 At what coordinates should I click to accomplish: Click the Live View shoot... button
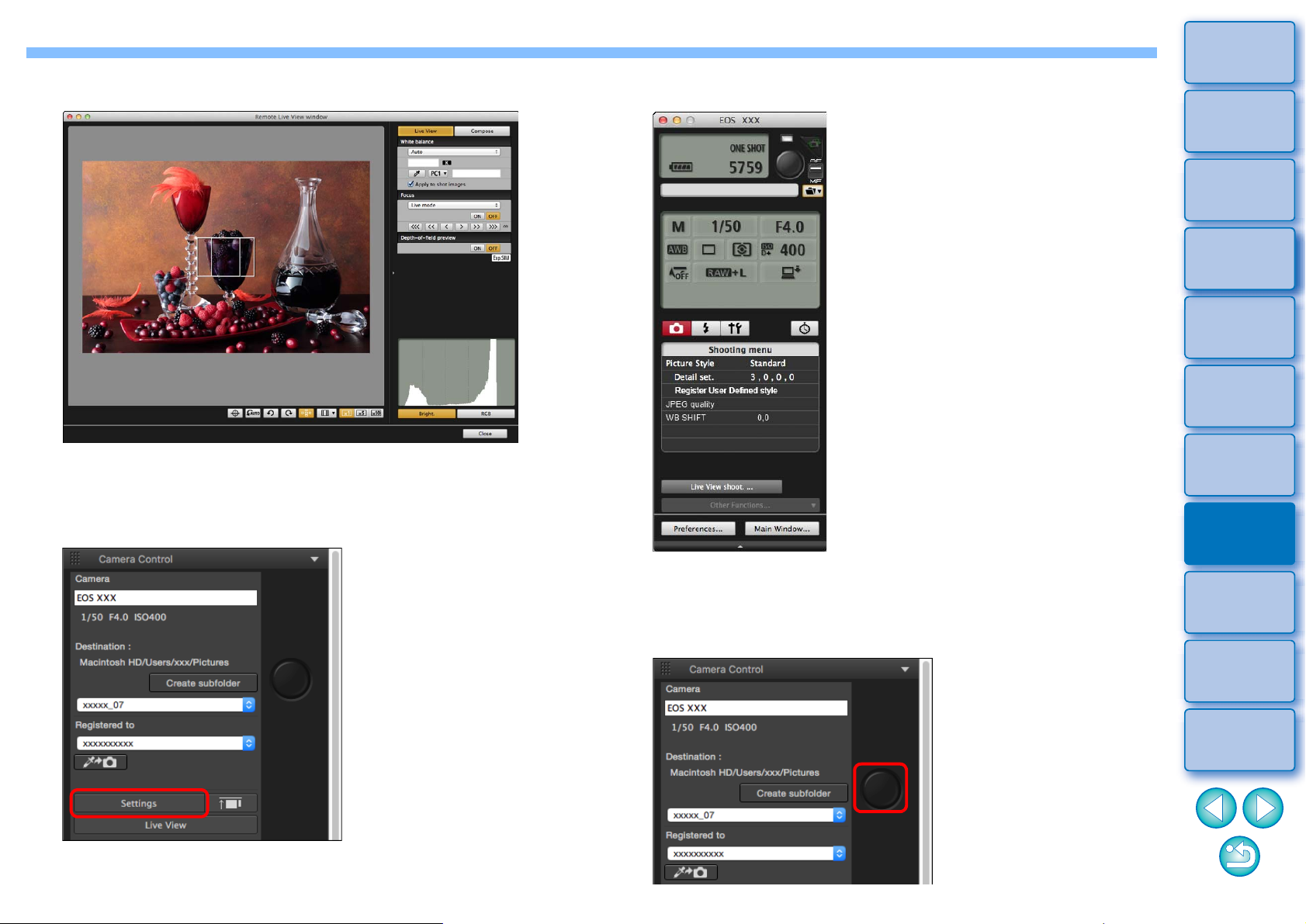coord(722,487)
